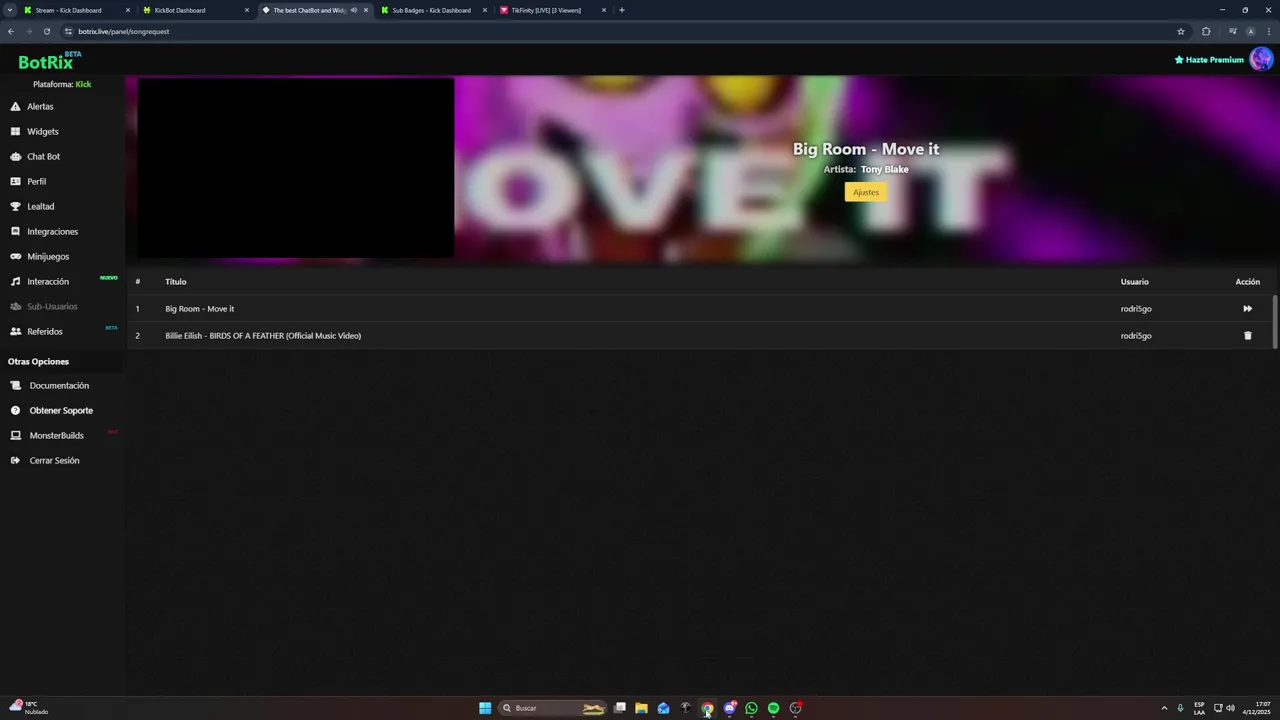Mute the audio on the BotRix tab
The height and width of the screenshot is (720, 1280).
353,10
